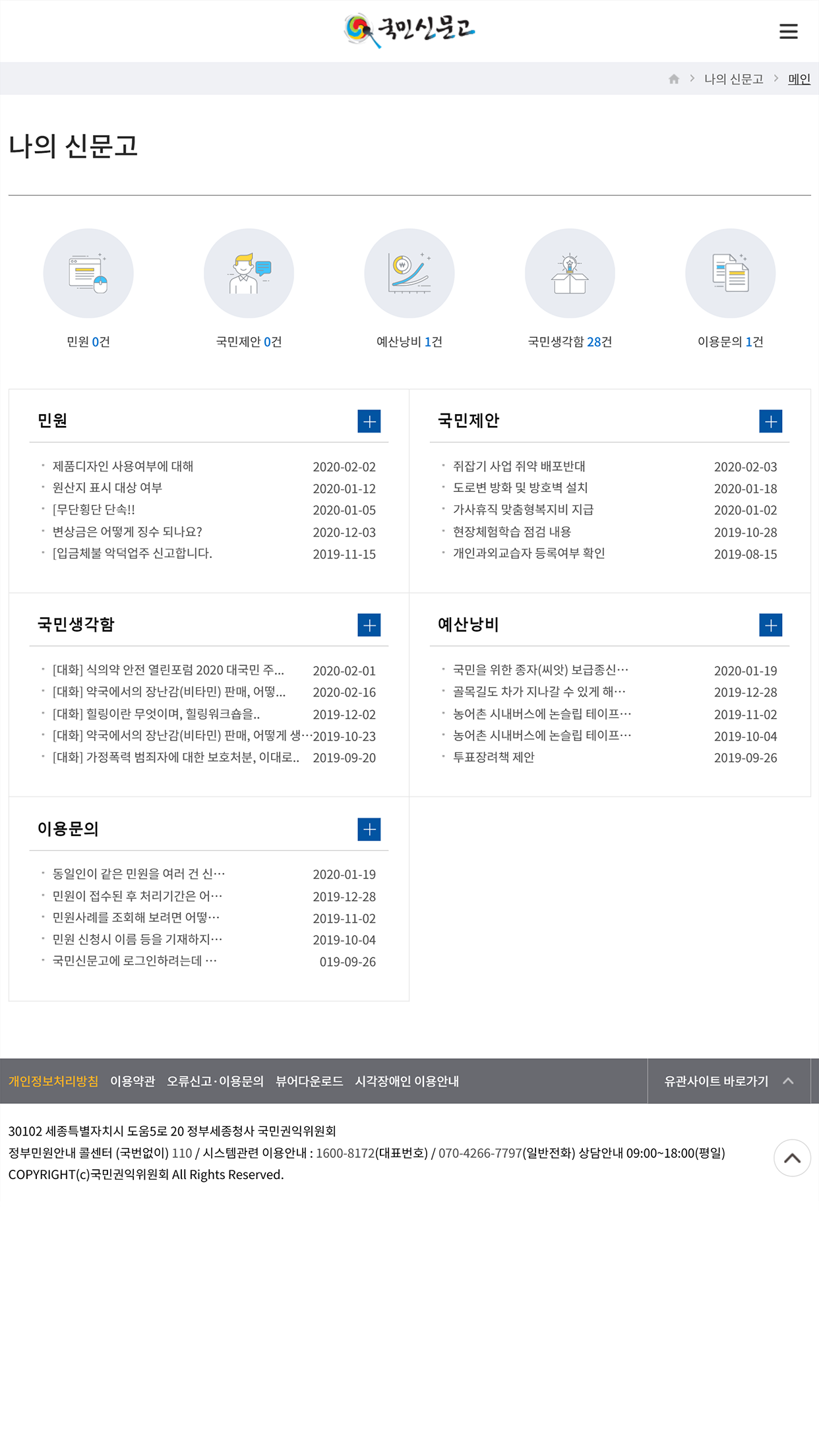Screen dimensions: 819x1456
Task: Open 국민을 위한 종자(씨앗) 보급 post
Action: pos(541,670)
